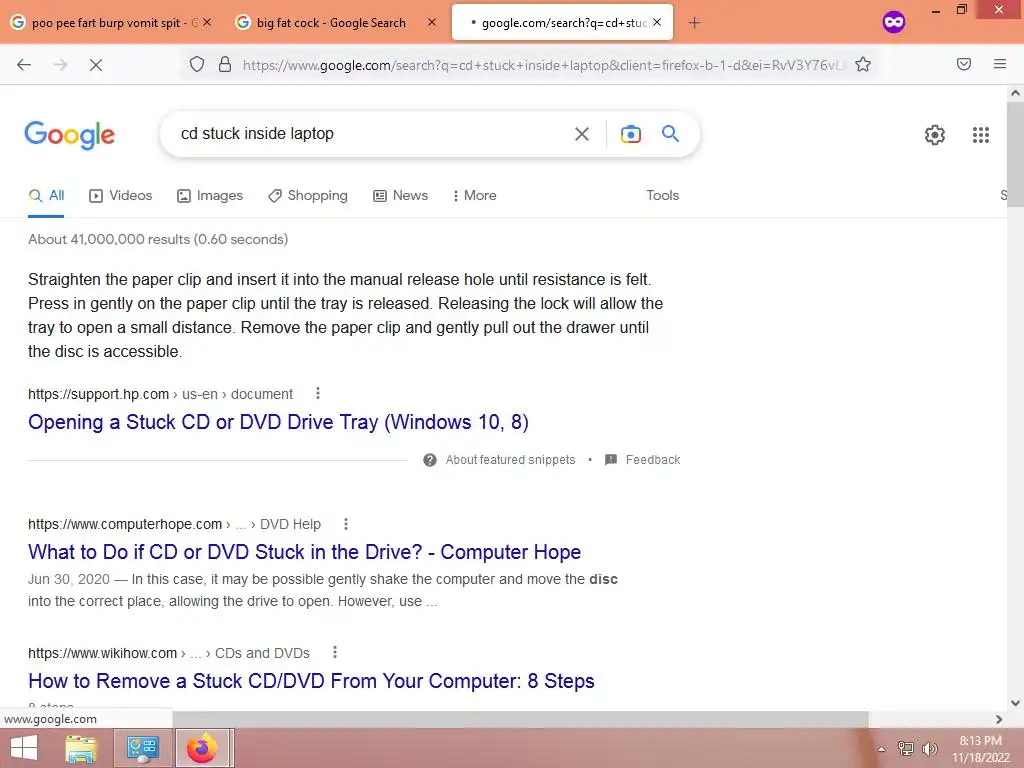Submit search with magnifier icon
Image resolution: width=1024 pixels, height=768 pixels.
(x=670, y=133)
